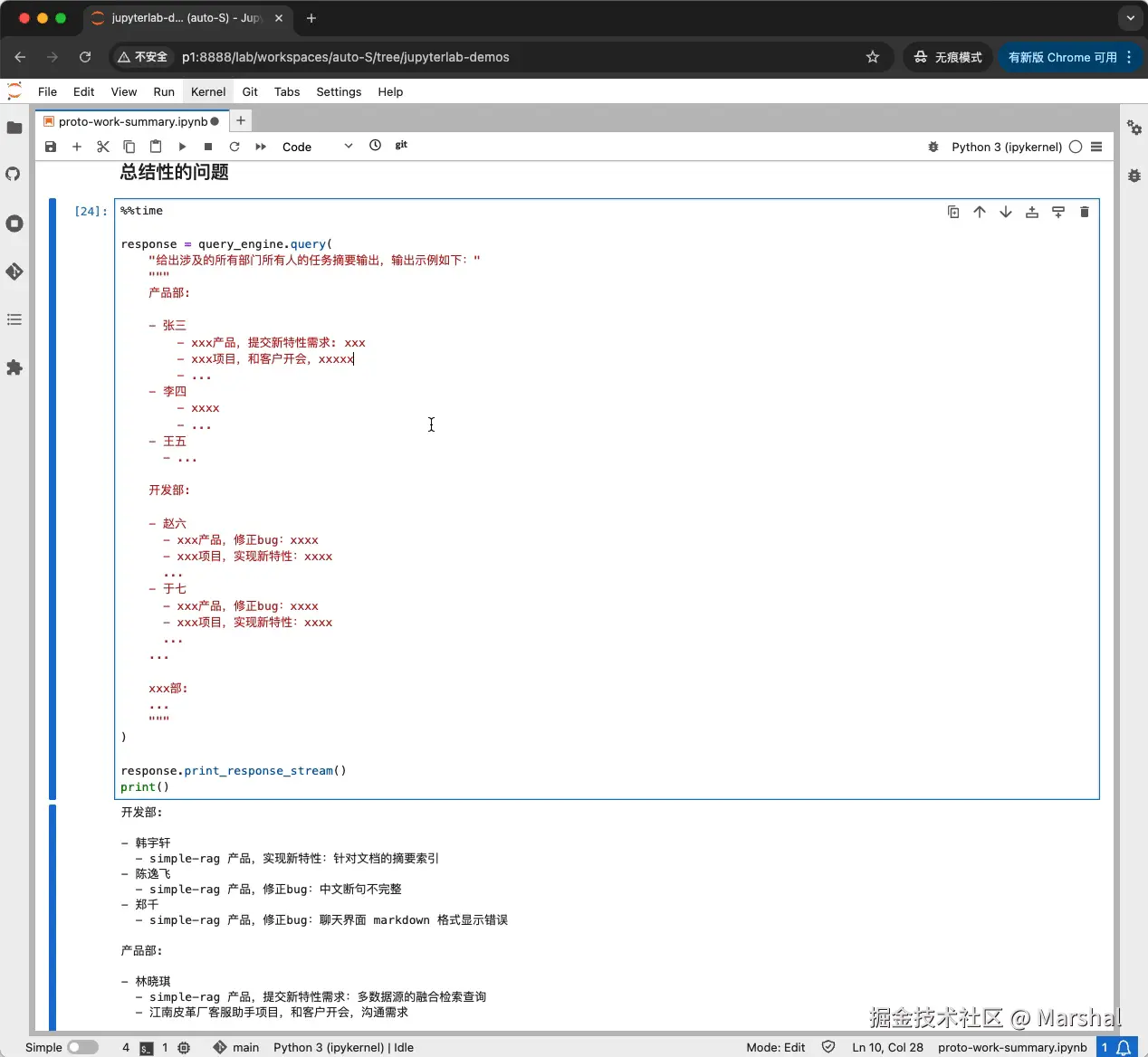1148x1057 pixels.
Task: Save the notebook with the save icon
Action: 51,146
